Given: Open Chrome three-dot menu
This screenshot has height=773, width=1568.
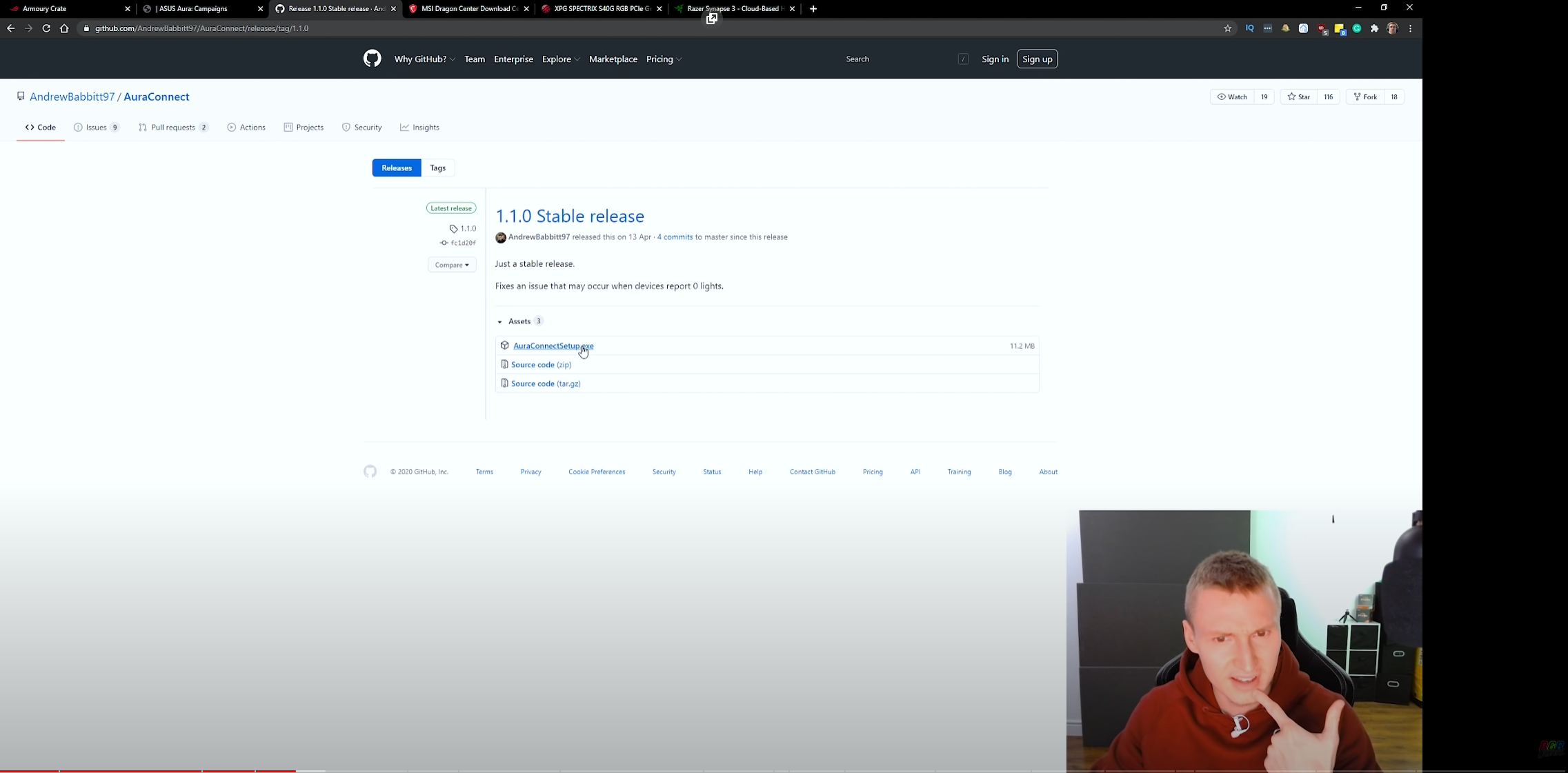Looking at the screenshot, I should click(x=1411, y=28).
